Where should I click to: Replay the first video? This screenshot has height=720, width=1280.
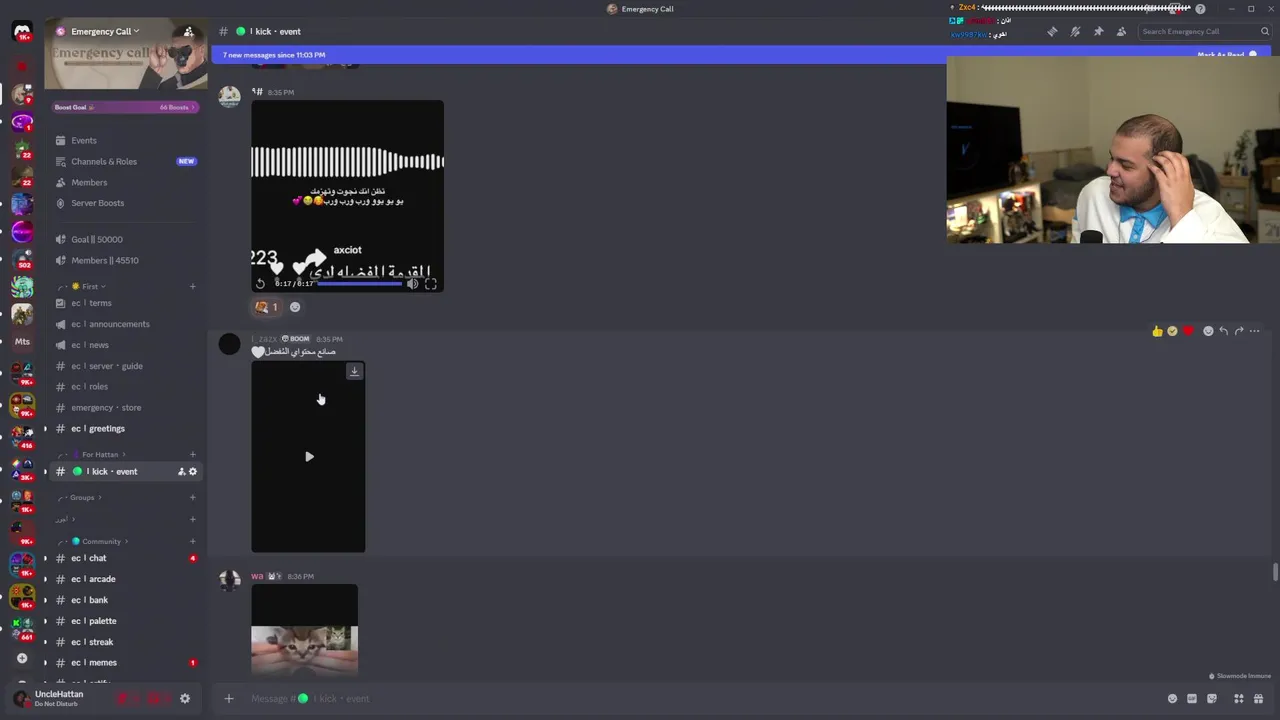(x=260, y=284)
